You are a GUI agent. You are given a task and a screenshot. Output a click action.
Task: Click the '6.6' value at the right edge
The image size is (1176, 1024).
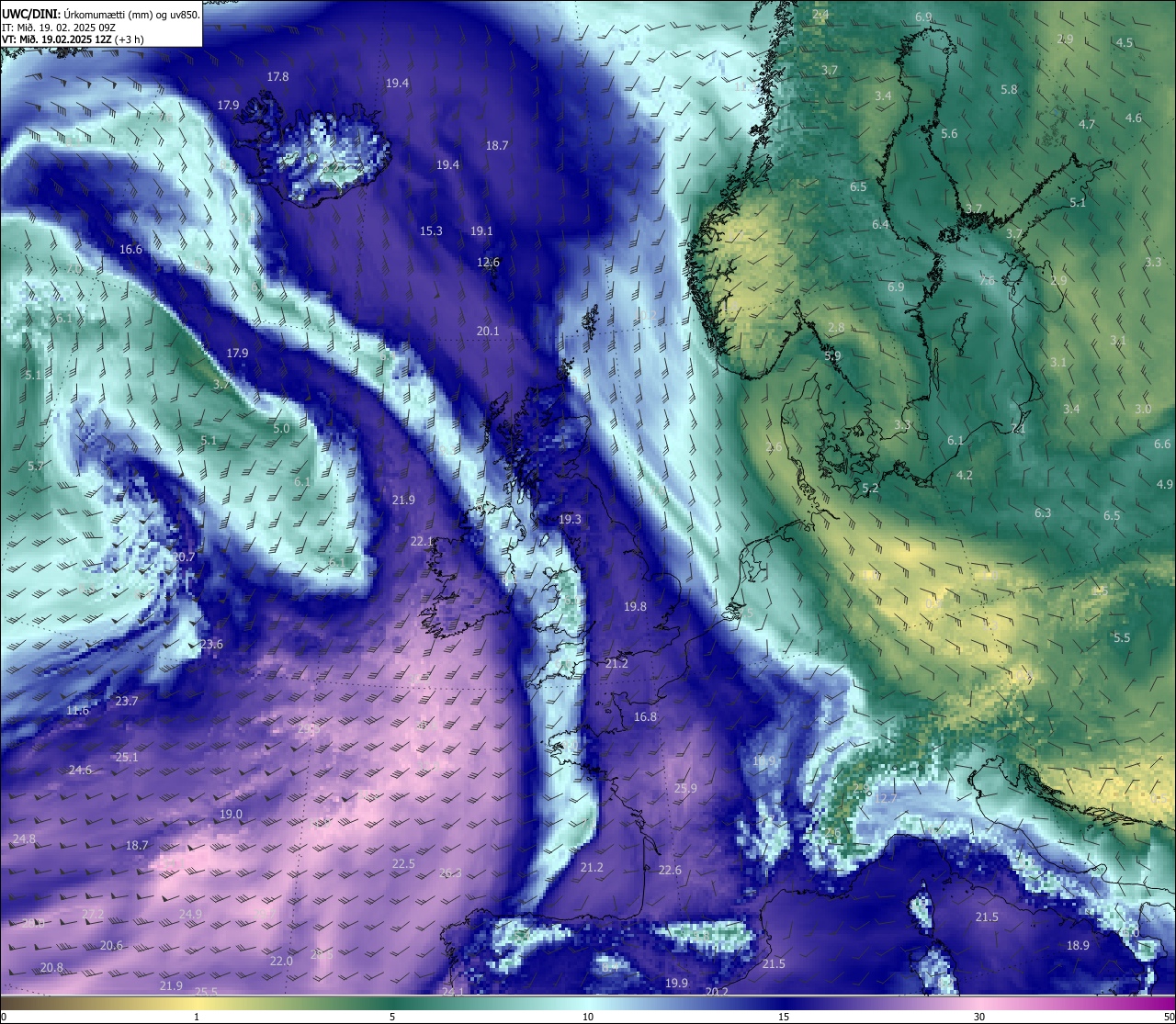tap(1162, 444)
